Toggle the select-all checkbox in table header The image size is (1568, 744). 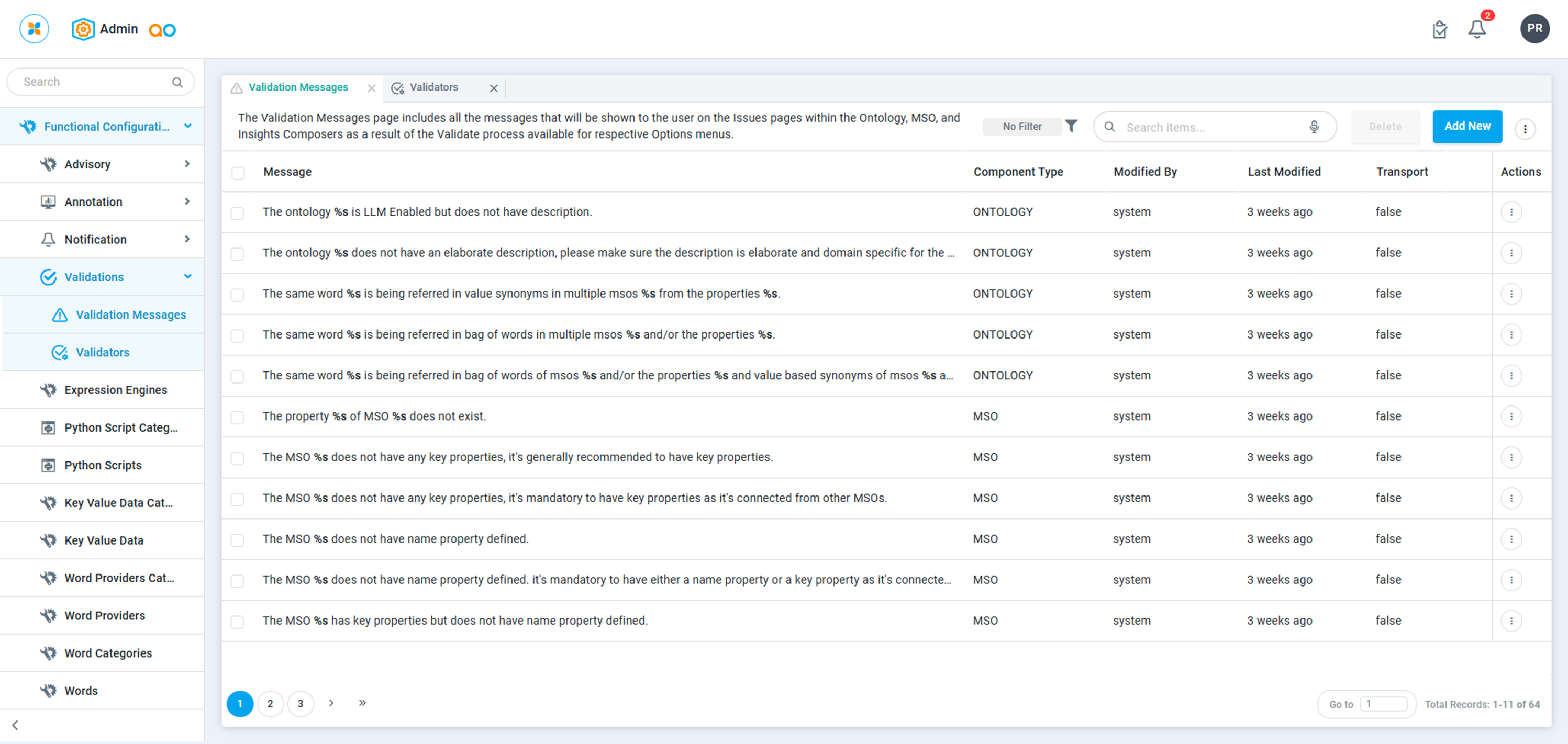point(238,173)
